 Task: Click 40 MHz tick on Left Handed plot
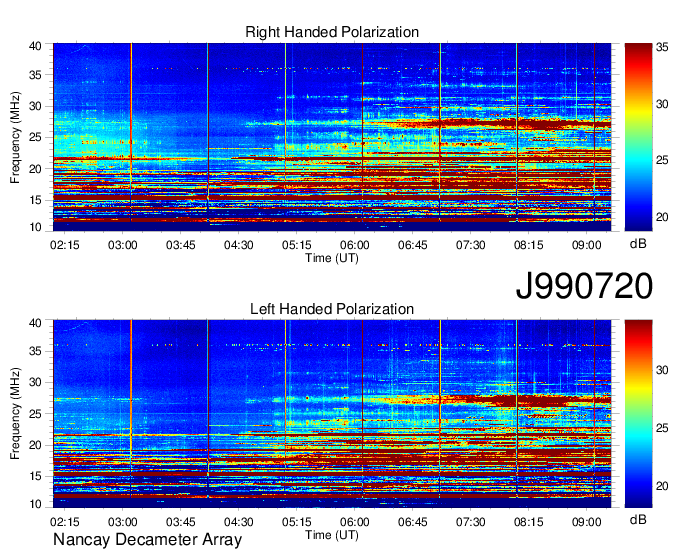coord(35,323)
